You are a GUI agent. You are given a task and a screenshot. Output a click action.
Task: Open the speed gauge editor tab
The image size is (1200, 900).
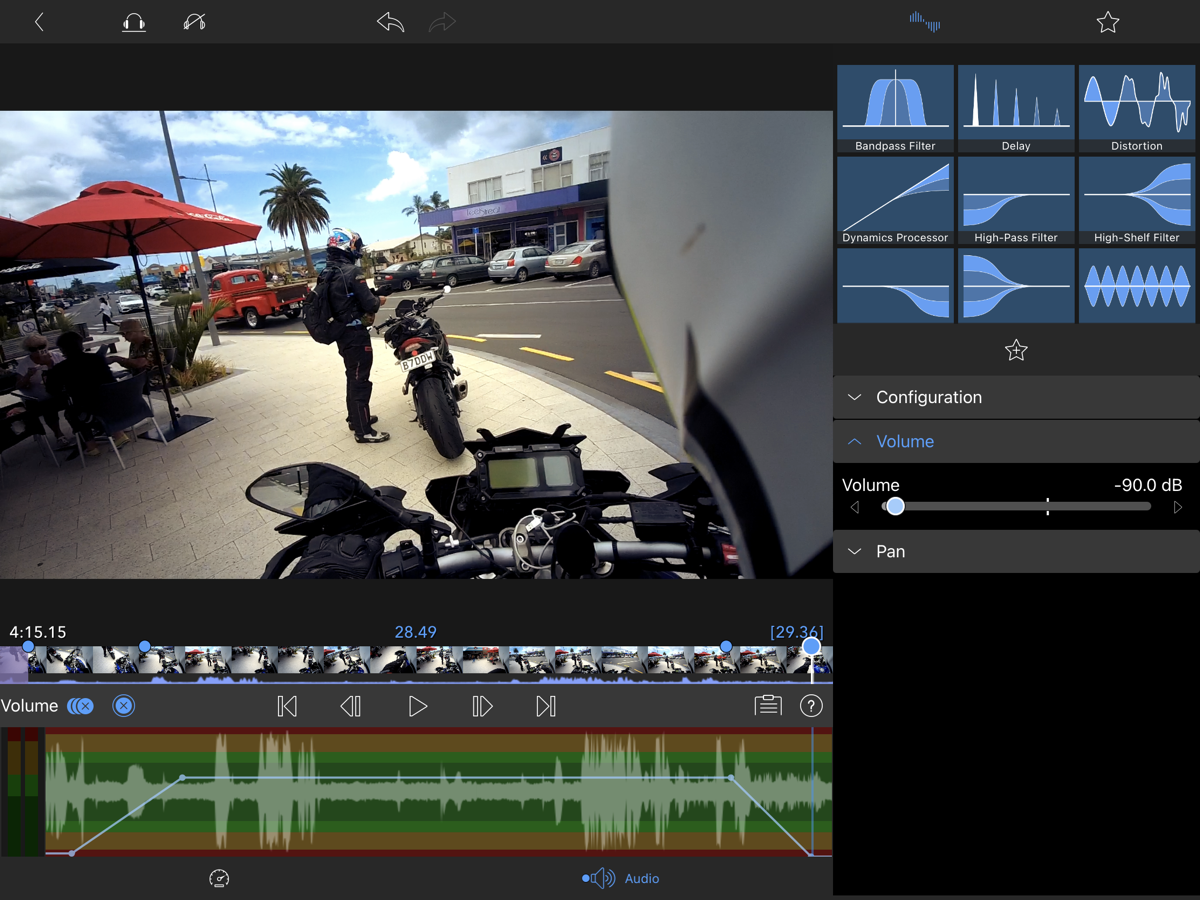[219, 878]
